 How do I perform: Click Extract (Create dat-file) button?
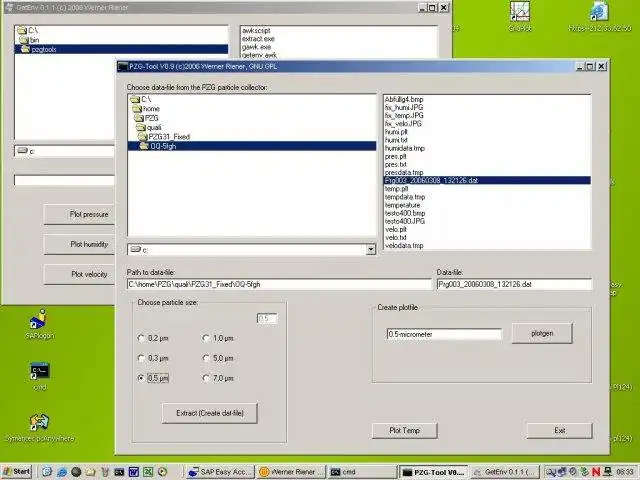tap(210, 413)
